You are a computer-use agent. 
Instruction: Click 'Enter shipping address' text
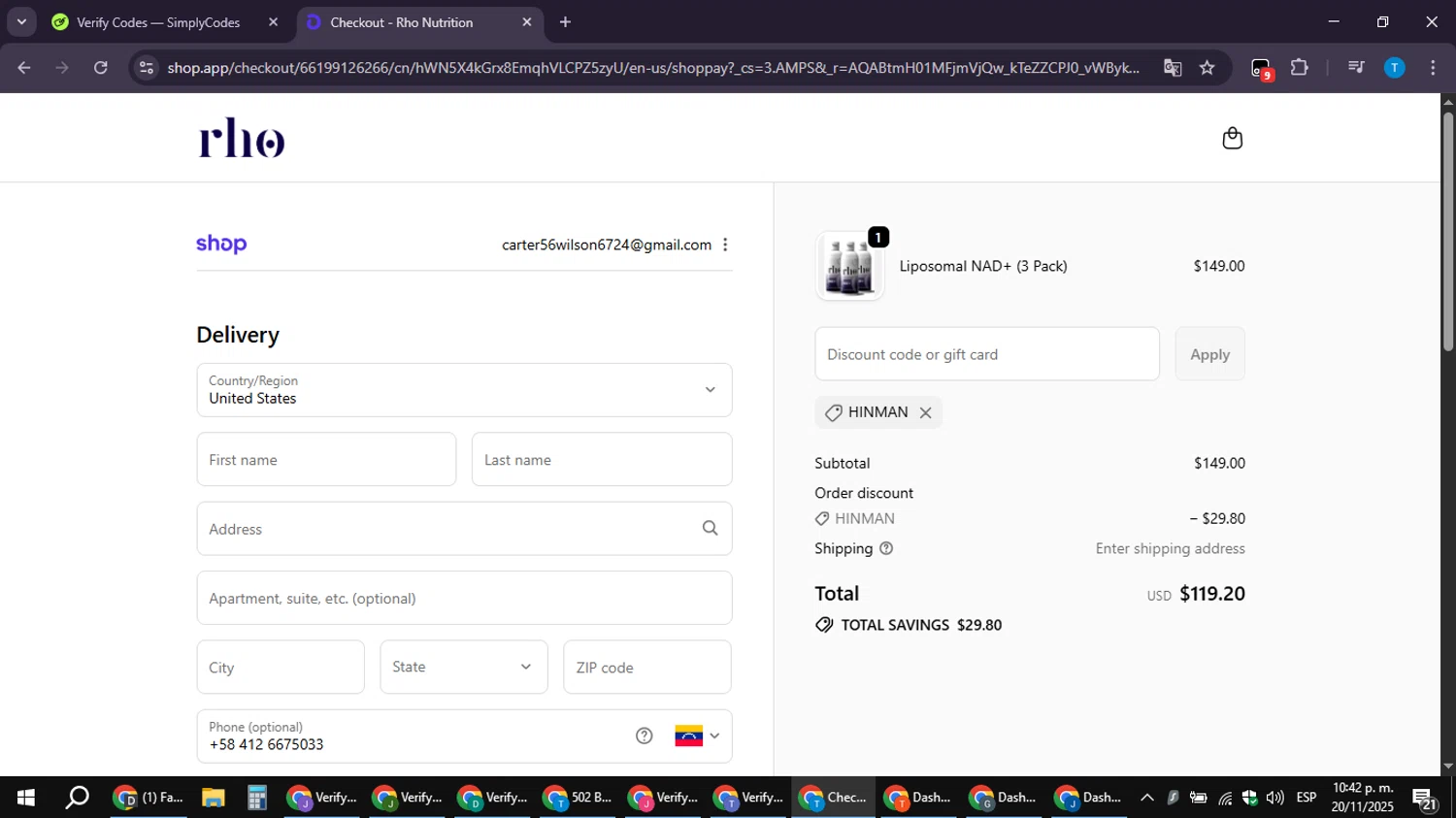1170,548
